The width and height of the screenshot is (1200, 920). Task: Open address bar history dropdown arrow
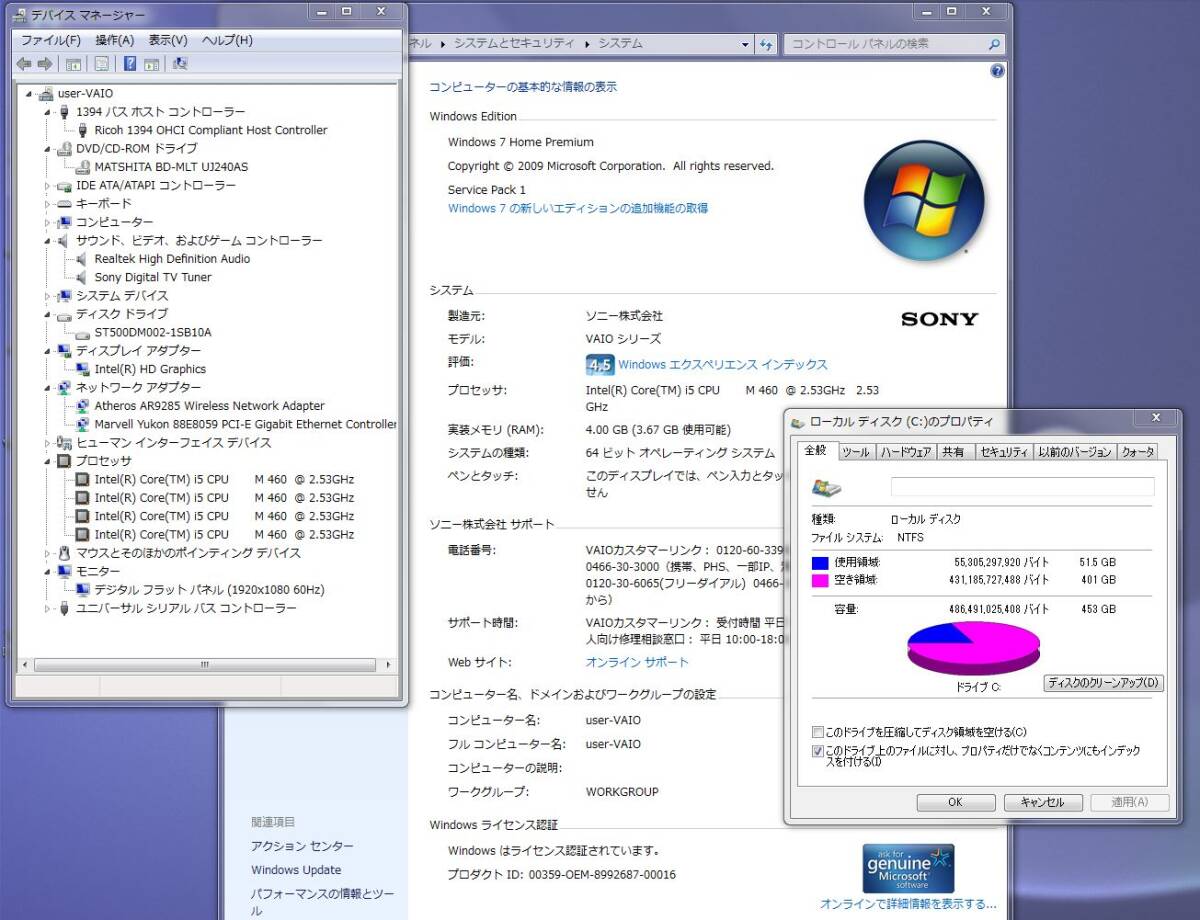746,44
